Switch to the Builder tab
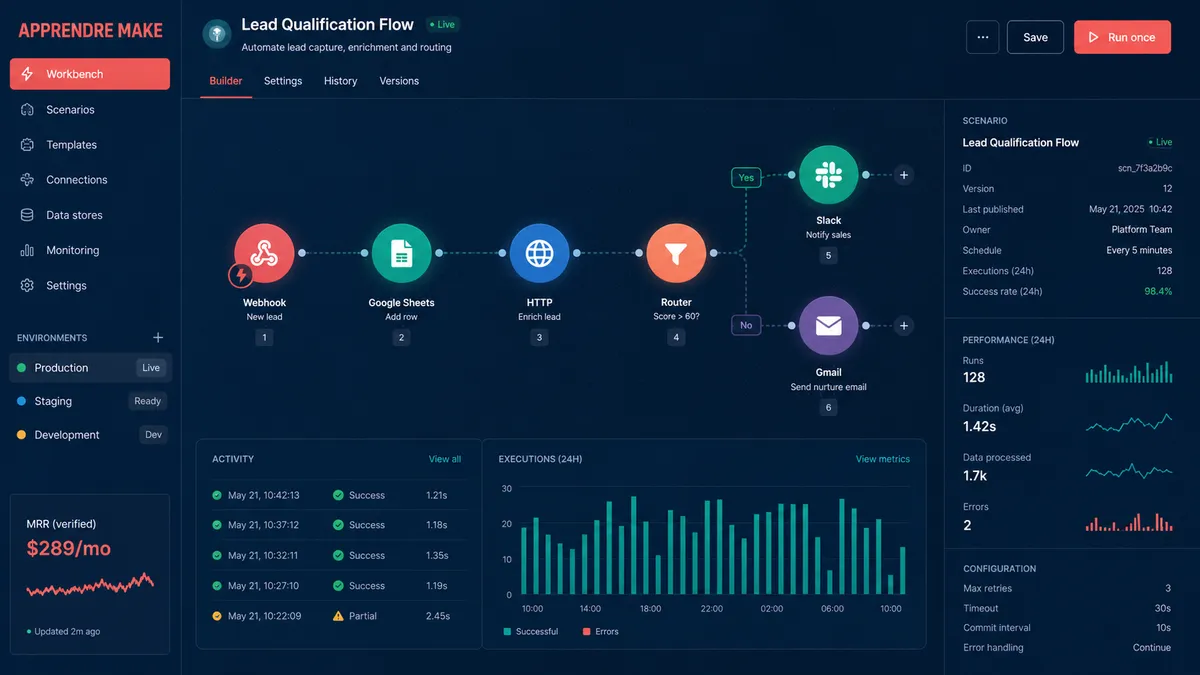This screenshot has height=675, width=1200. click(x=226, y=81)
